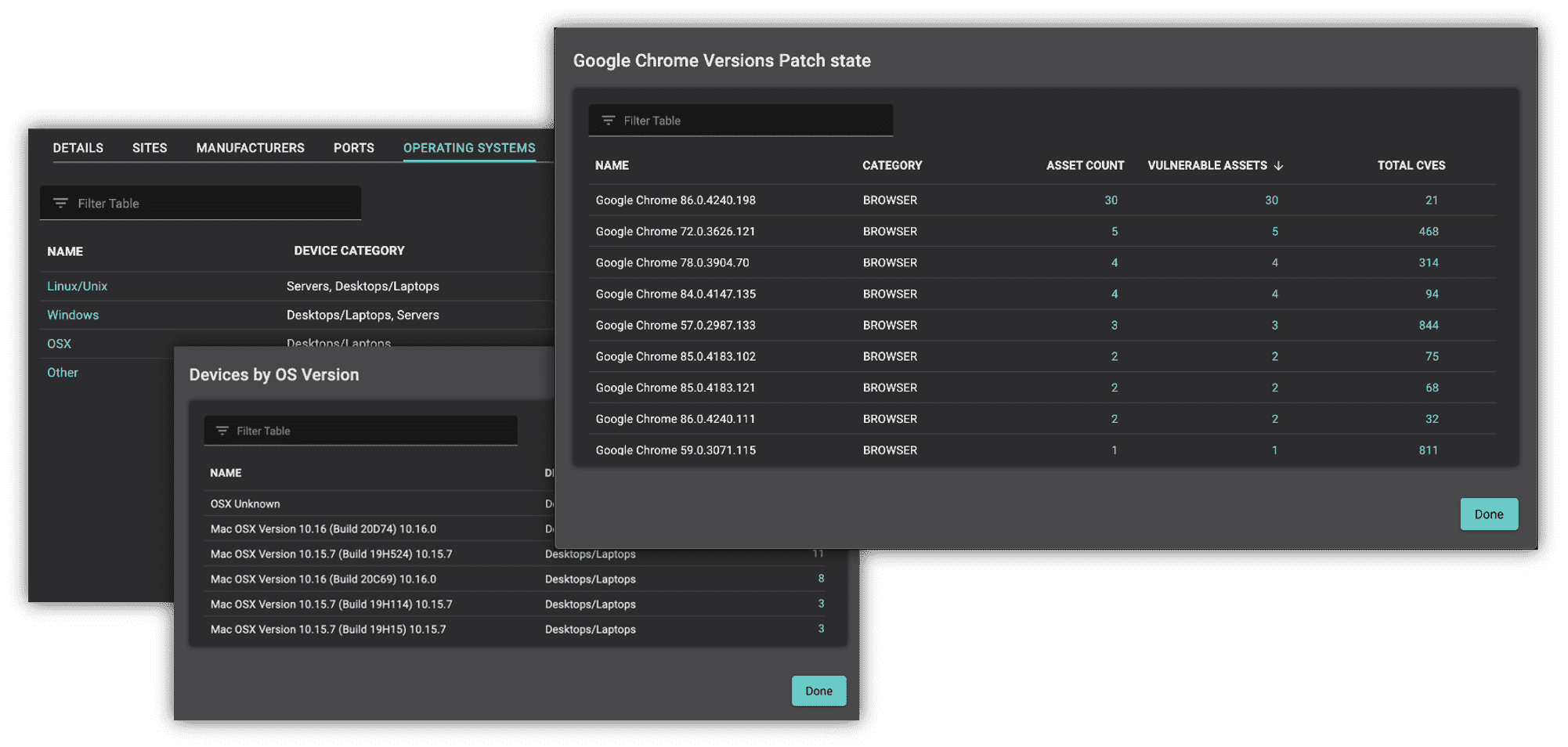This screenshot has width=1568, height=747.
Task: Click Servers, Desktops/Laptops cell for Linux/Unix
Action: pos(363,287)
